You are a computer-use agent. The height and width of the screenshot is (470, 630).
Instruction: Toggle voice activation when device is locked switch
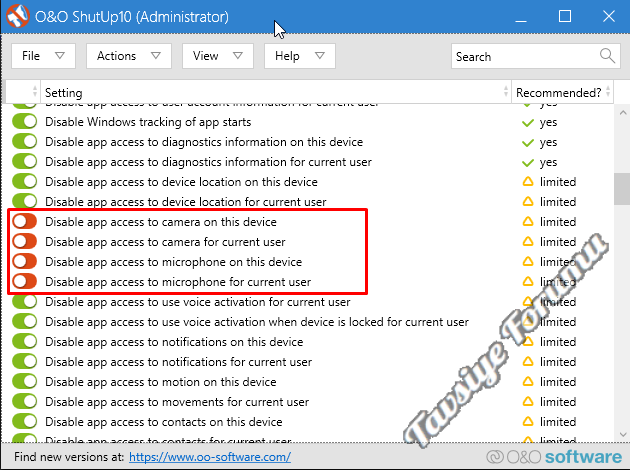(x=25, y=321)
